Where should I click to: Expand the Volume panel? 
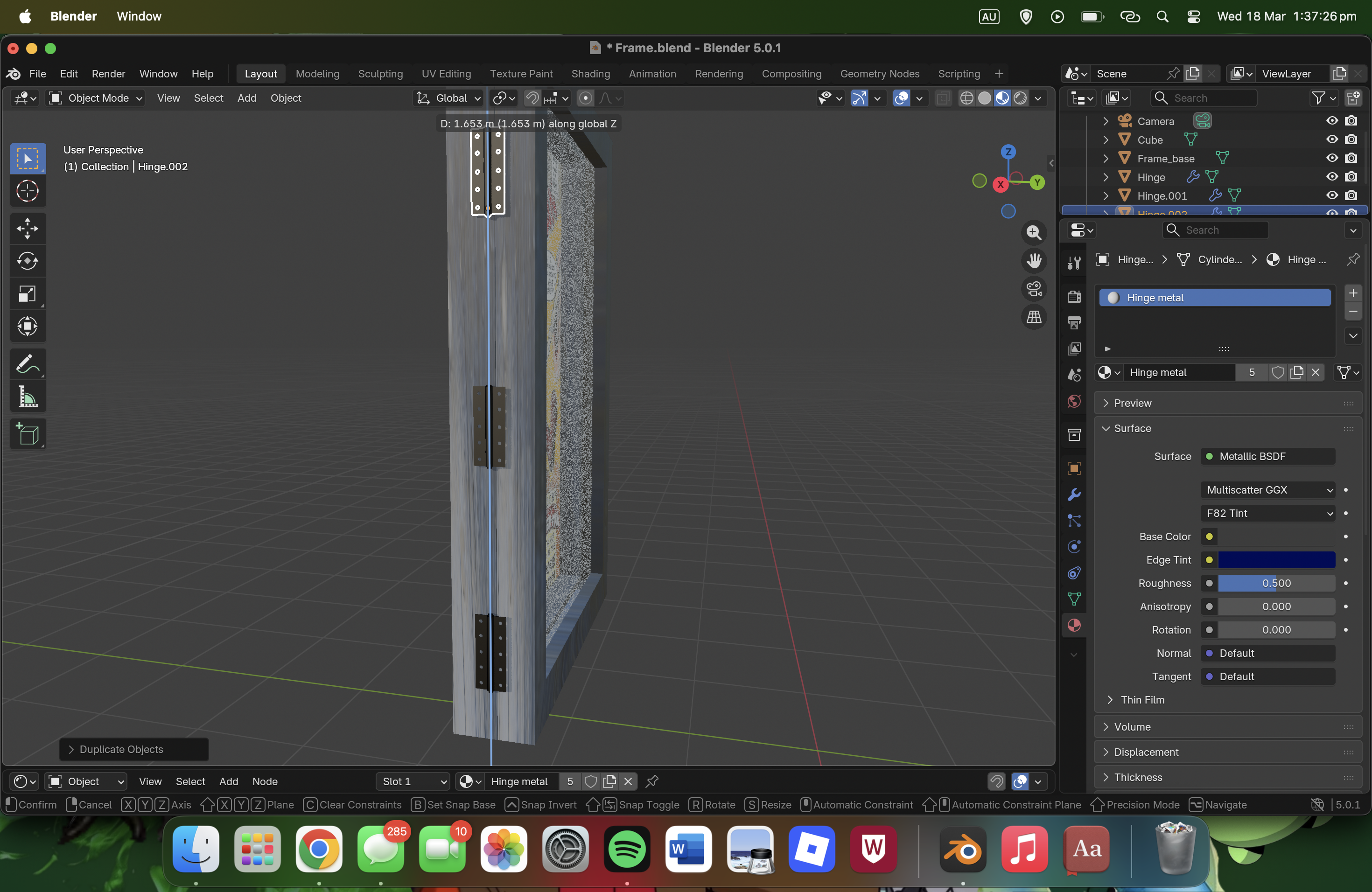(1132, 727)
